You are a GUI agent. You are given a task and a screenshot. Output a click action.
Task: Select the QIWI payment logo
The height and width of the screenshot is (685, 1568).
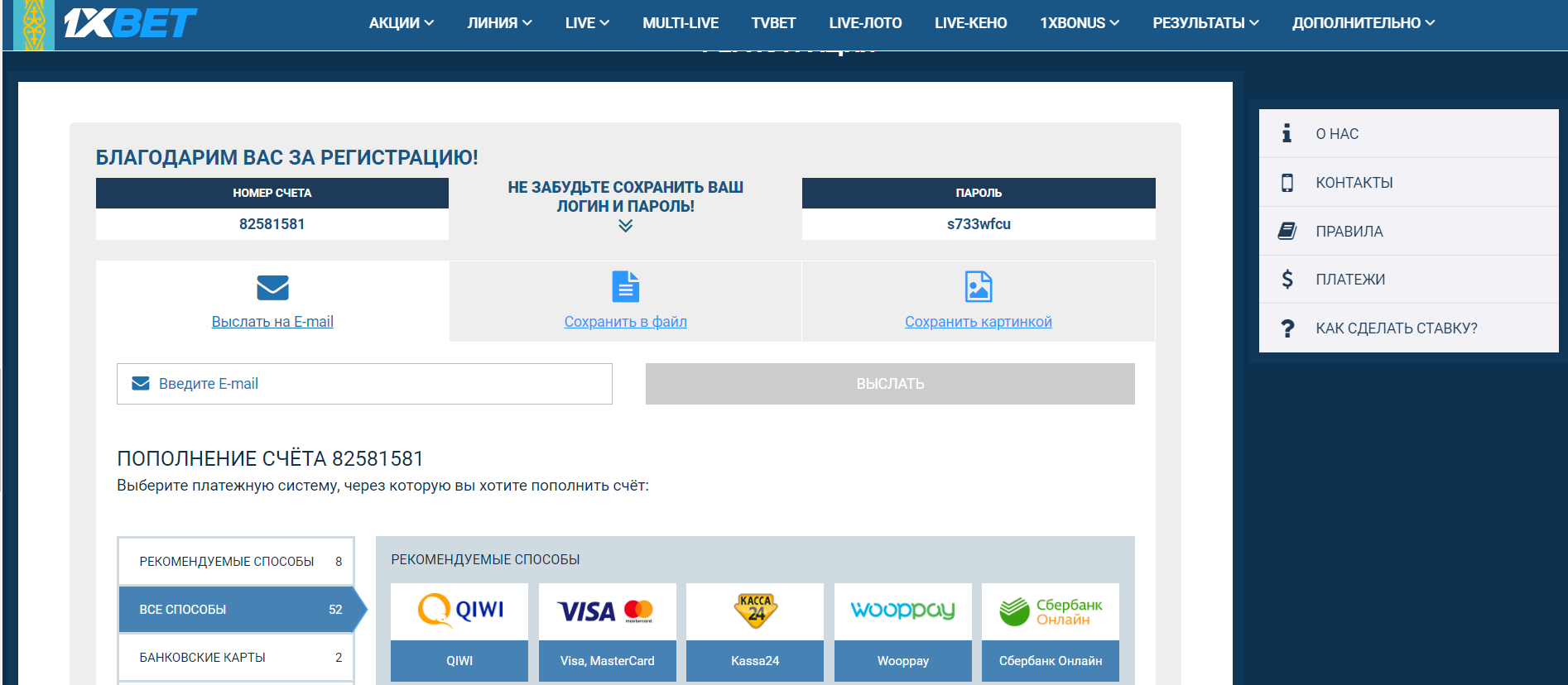click(x=459, y=611)
